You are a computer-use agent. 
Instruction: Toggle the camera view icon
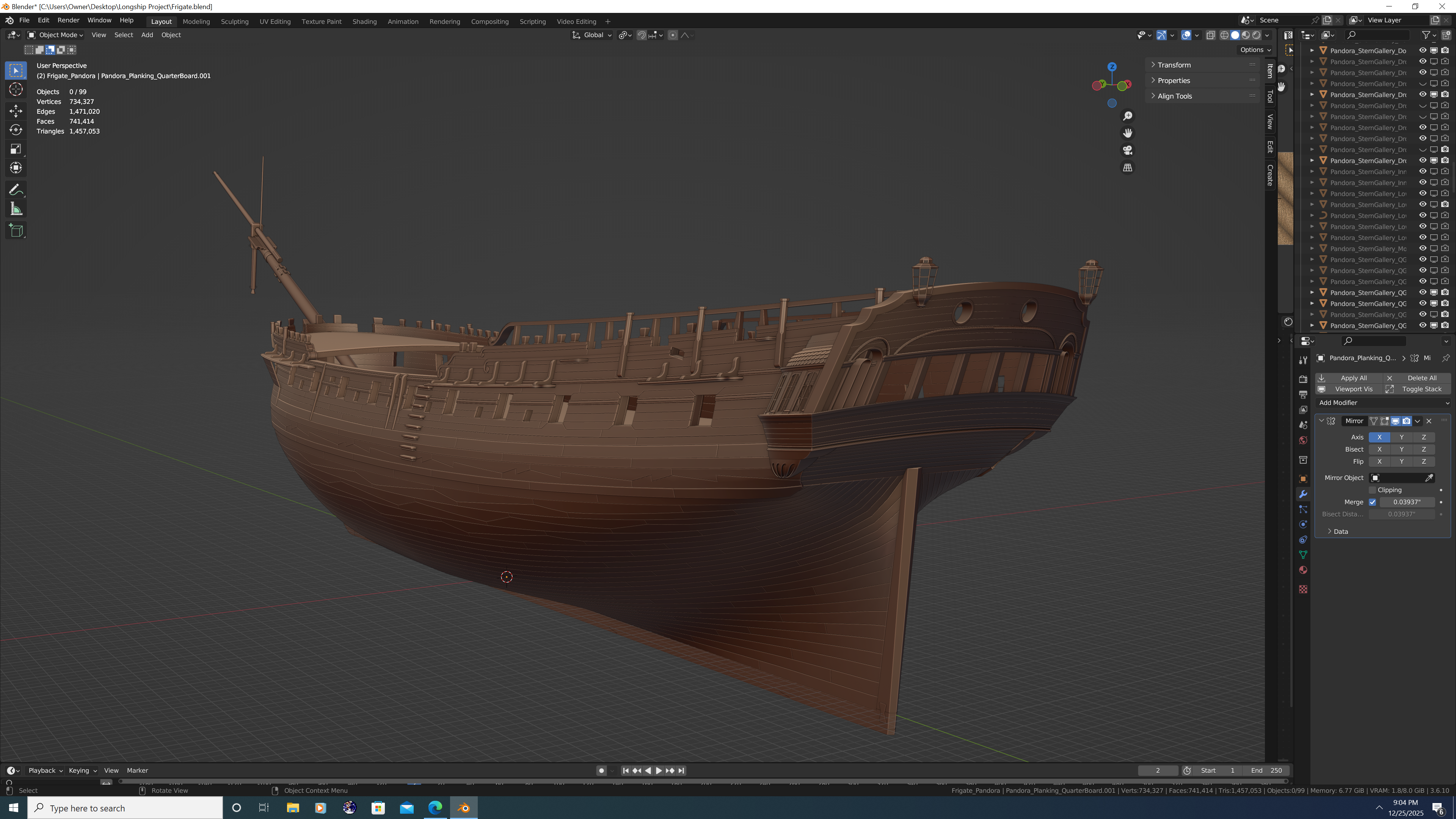1128,151
